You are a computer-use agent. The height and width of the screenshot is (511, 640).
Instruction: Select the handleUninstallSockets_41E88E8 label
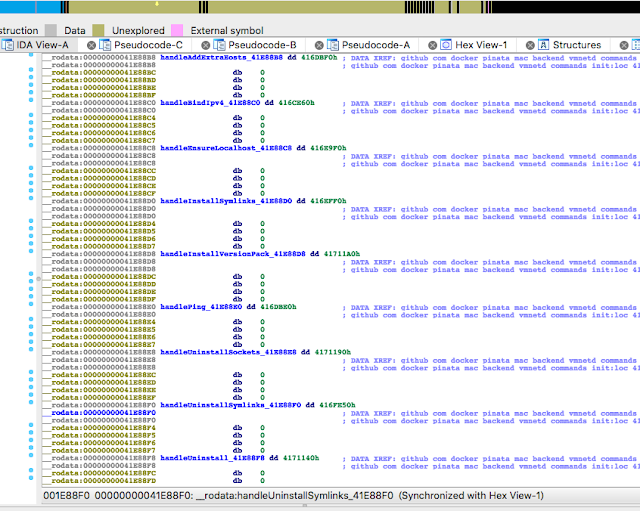coord(228,352)
